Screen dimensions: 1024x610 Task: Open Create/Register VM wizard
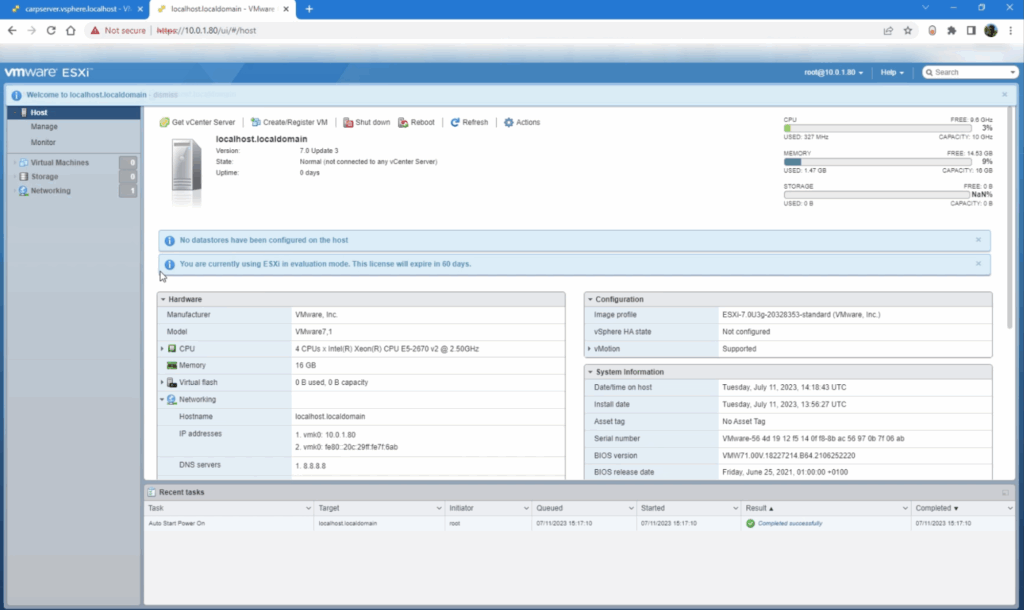pyautogui.click(x=289, y=122)
